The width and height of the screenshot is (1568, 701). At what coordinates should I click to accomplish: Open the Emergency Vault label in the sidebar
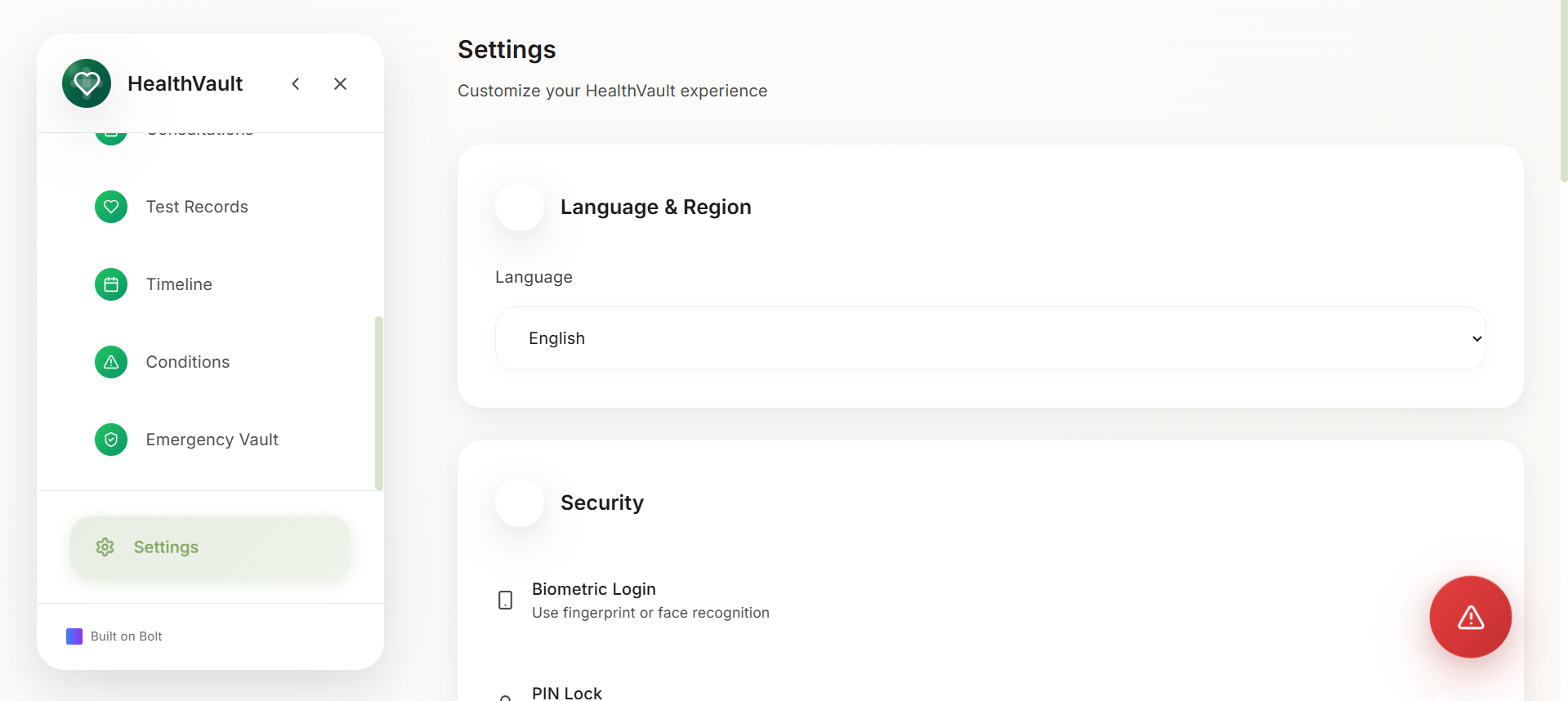pyautogui.click(x=212, y=440)
